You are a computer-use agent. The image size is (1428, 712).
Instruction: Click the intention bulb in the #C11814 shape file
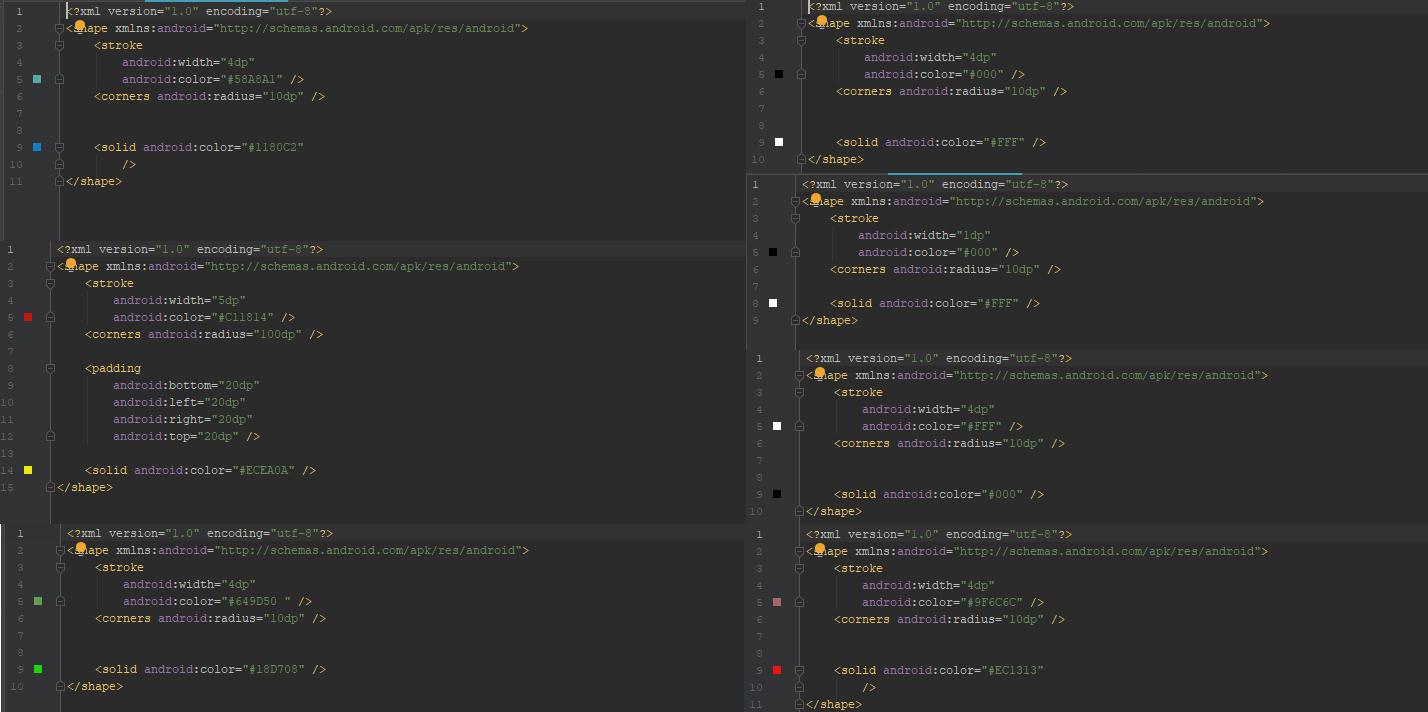(x=71, y=263)
